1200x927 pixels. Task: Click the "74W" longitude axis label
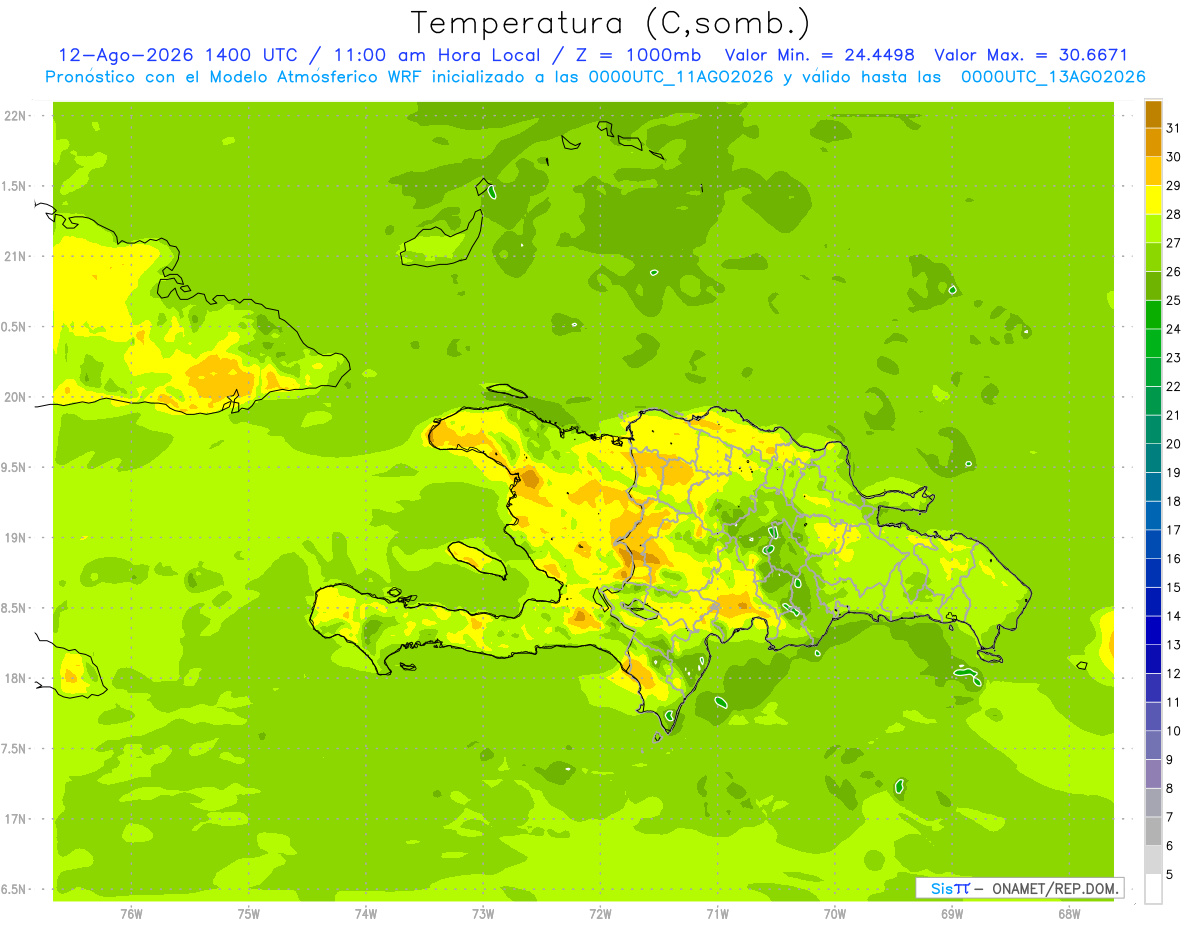pyautogui.click(x=366, y=913)
